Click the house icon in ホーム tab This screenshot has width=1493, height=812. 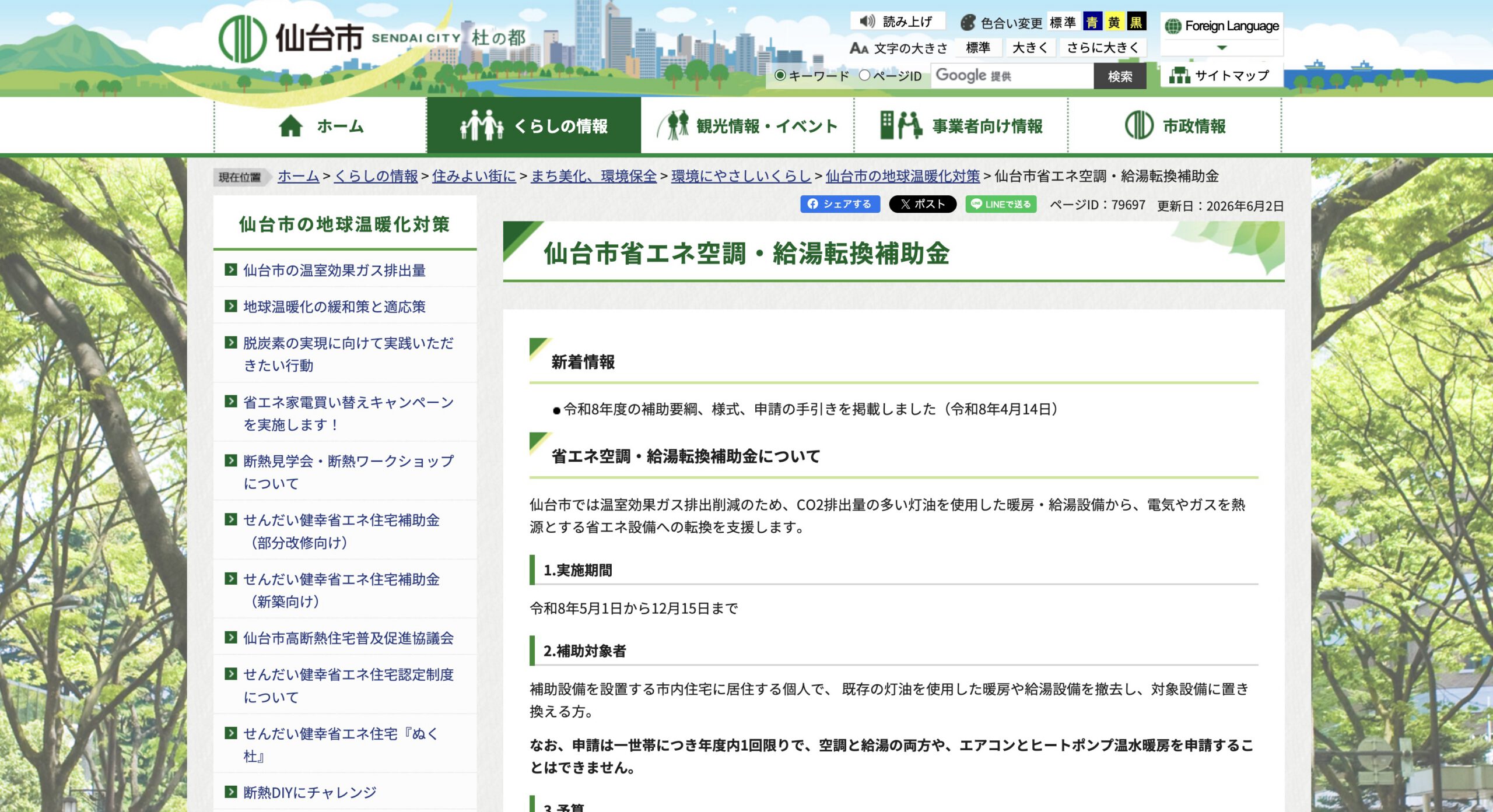[x=290, y=126]
